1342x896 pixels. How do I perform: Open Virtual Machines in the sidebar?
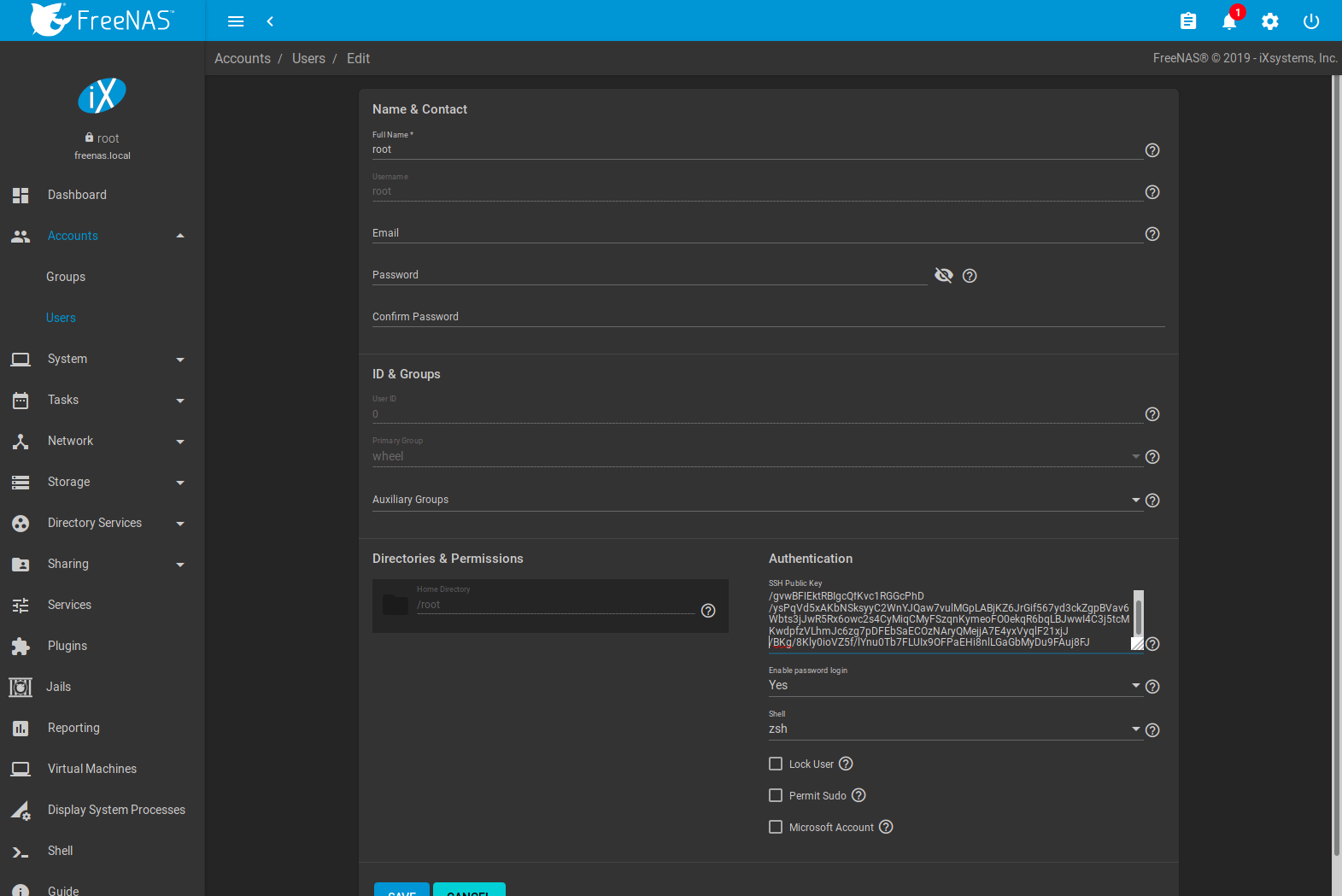pyautogui.click(x=103, y=769)
